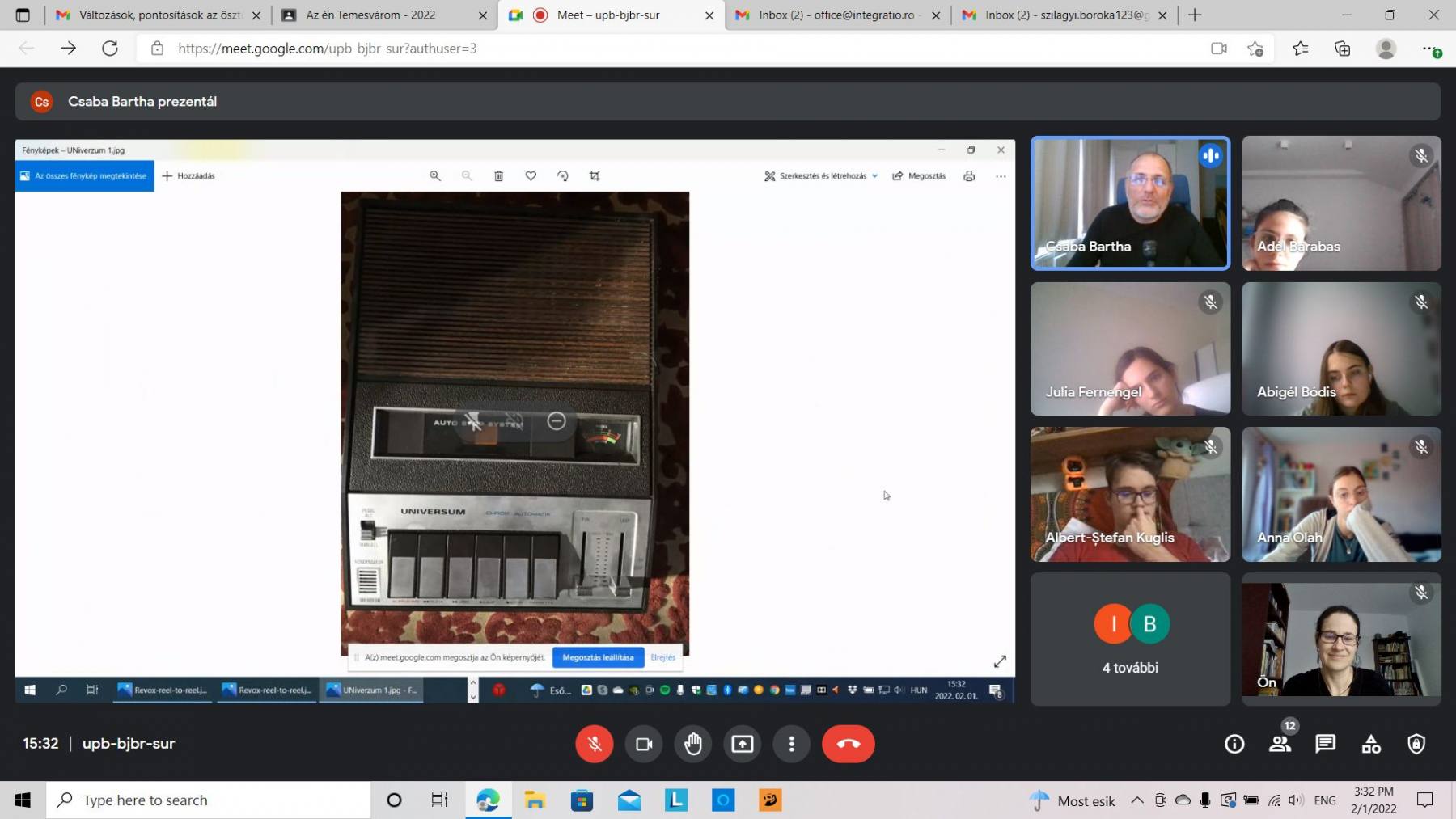Click the 'Type here to search' box

pyautogui.click(x=209, y=800)
